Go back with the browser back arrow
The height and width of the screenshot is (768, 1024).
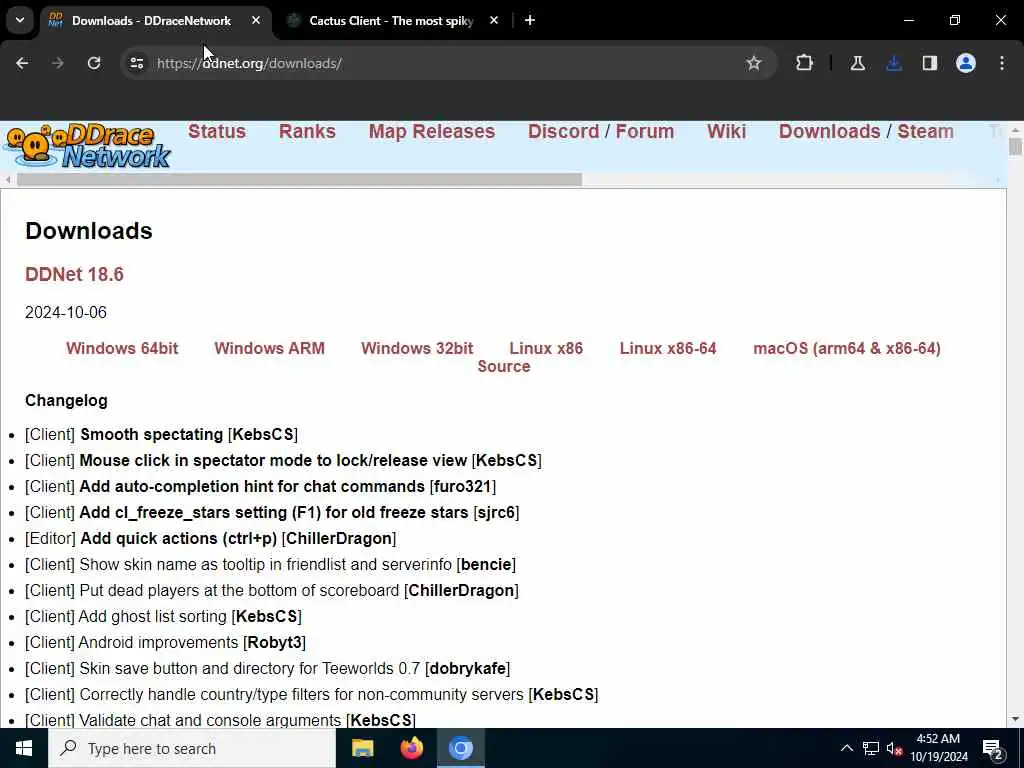pyautogui.click(x=22, y=63)
